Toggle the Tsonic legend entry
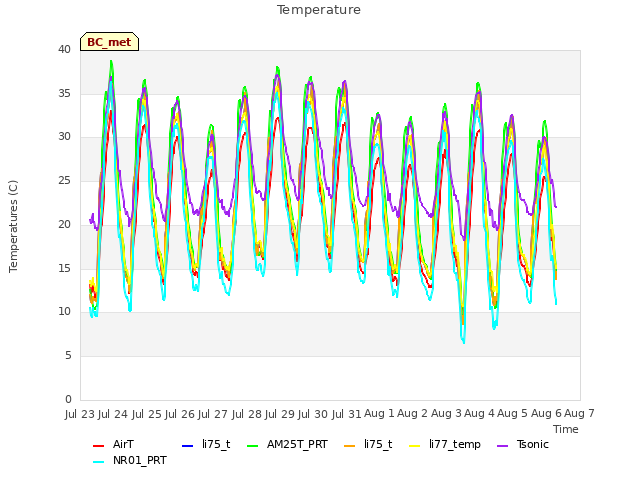The image size is (640, 480). click(x=523, y=444)
